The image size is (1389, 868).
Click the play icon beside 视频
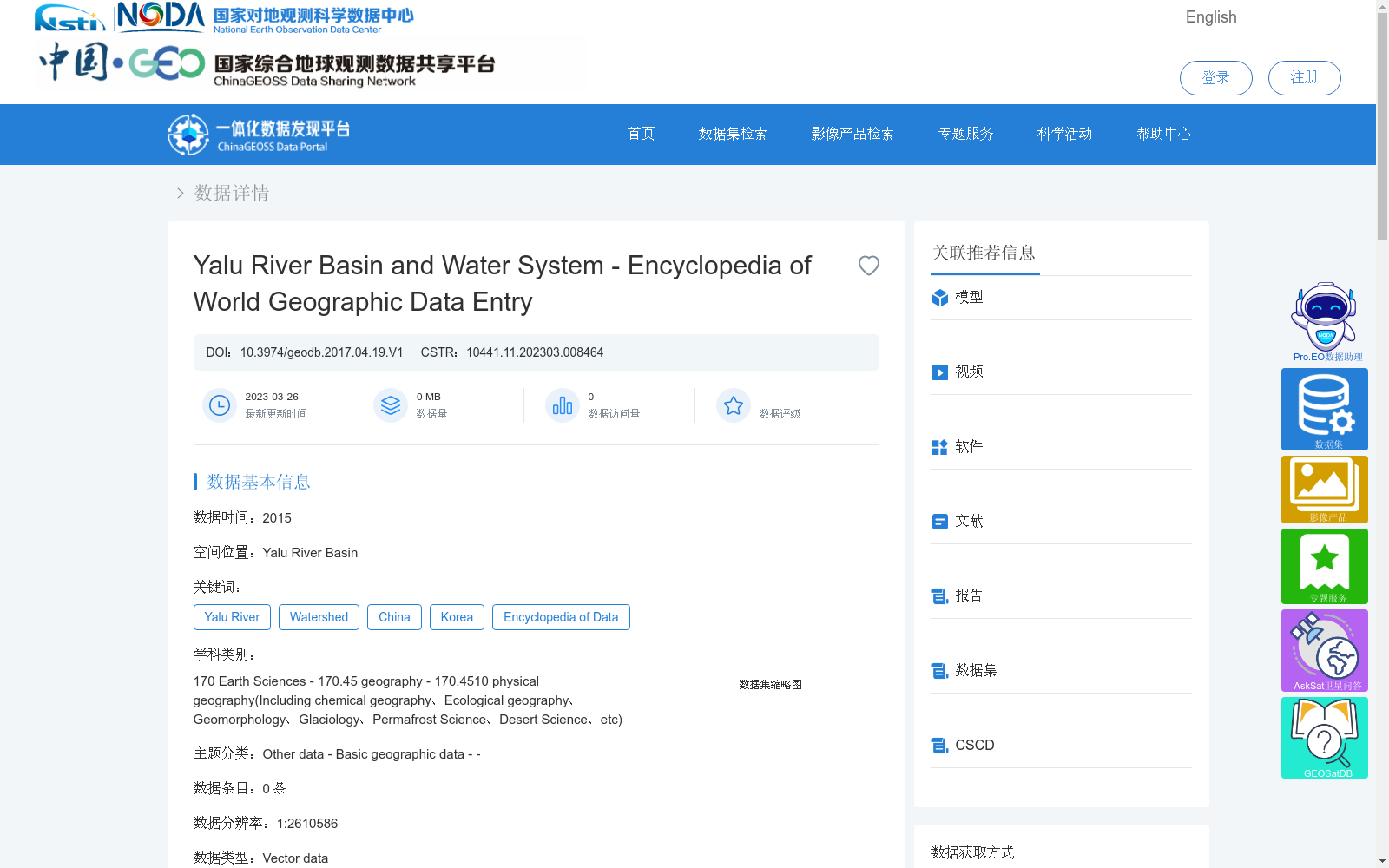pyautogui.click(x=940, y=372)
